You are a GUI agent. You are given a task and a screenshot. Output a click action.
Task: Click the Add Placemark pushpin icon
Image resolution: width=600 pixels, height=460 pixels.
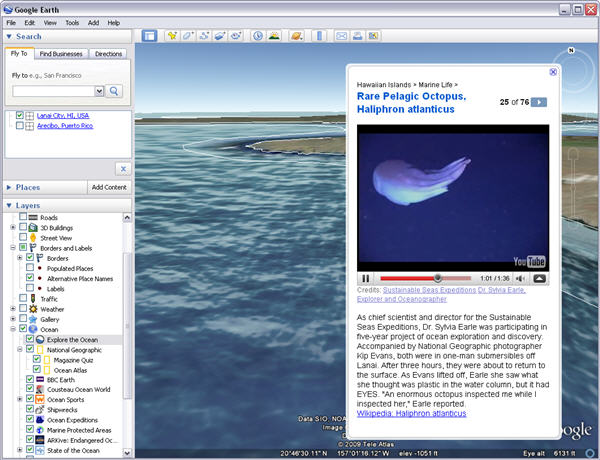tap(173, 36)
